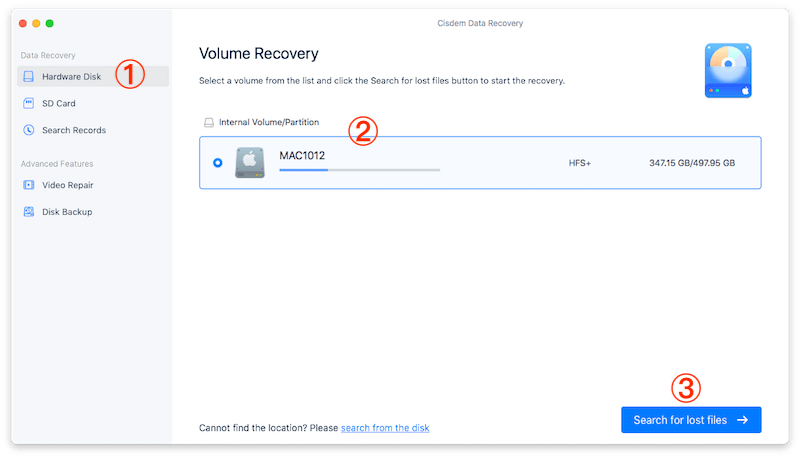Click the Cisdem disc logo at top right

point(727,70)
